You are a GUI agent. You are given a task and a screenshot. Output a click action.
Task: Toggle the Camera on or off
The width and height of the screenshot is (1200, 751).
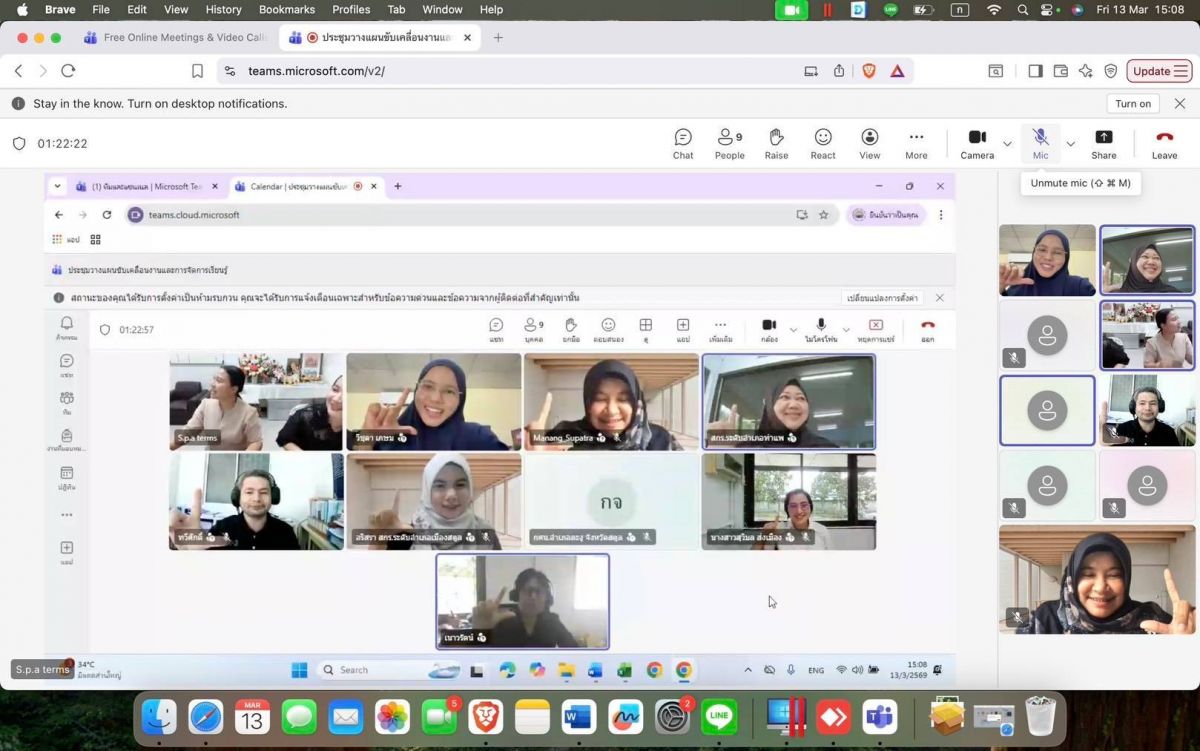point(977,143)
